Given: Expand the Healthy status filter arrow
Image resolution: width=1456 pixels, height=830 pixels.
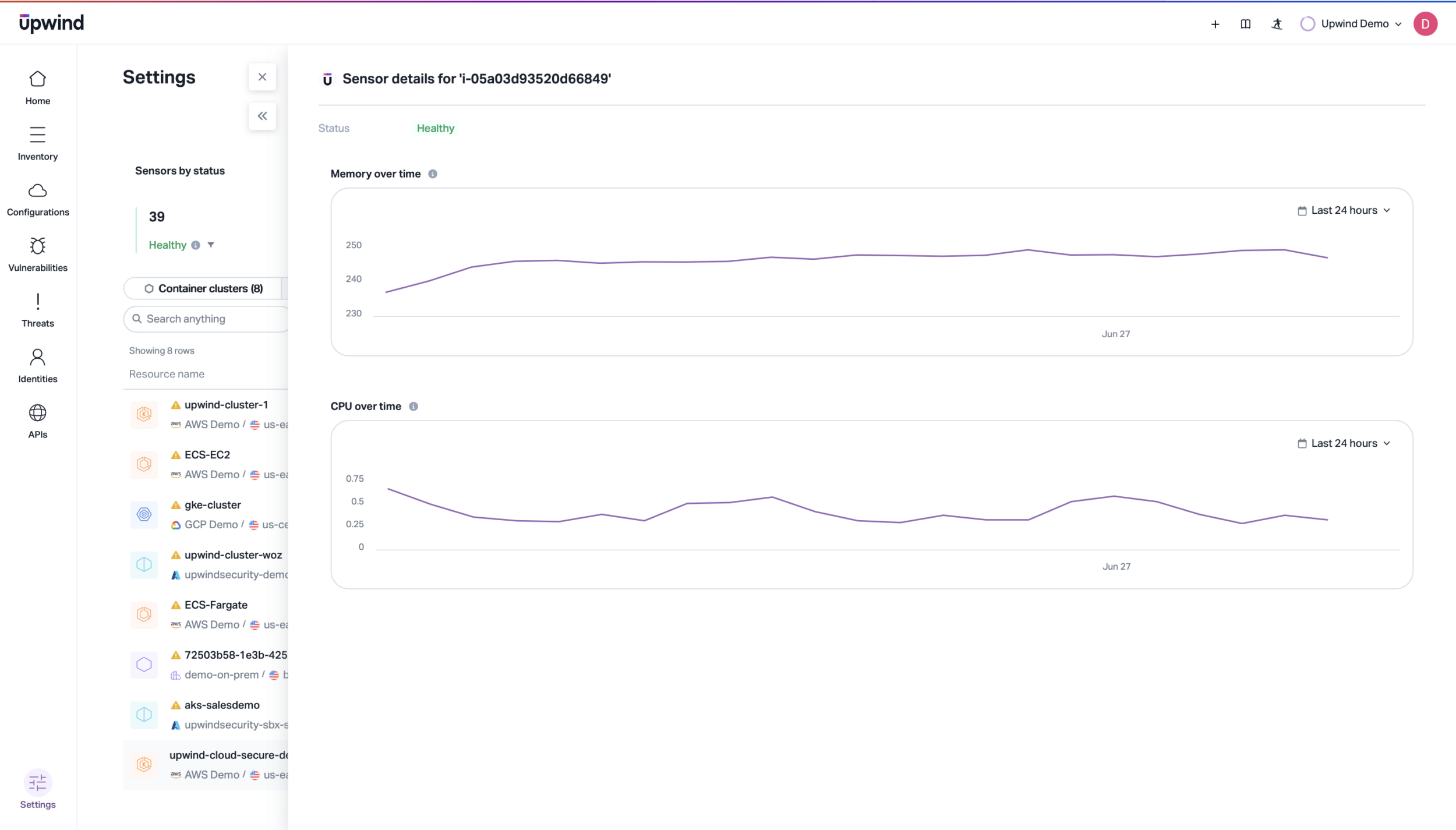Looking at the screenshot, I should pos(211,245).
